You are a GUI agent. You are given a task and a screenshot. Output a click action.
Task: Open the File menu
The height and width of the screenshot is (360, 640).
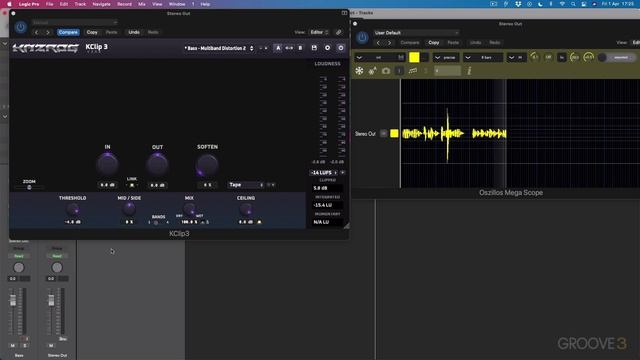click(49, 4)
